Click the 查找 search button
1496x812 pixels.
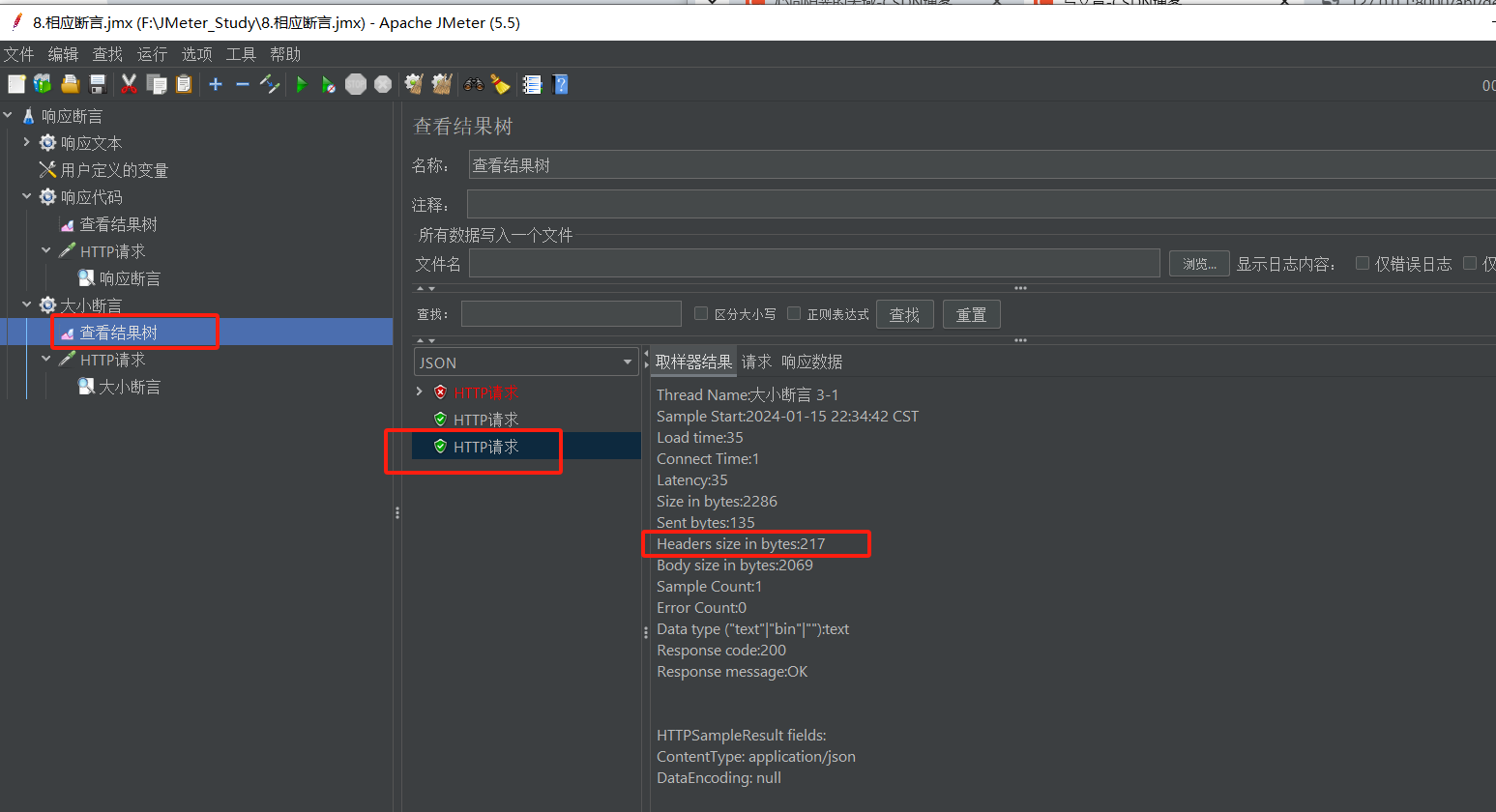(904, 314)
